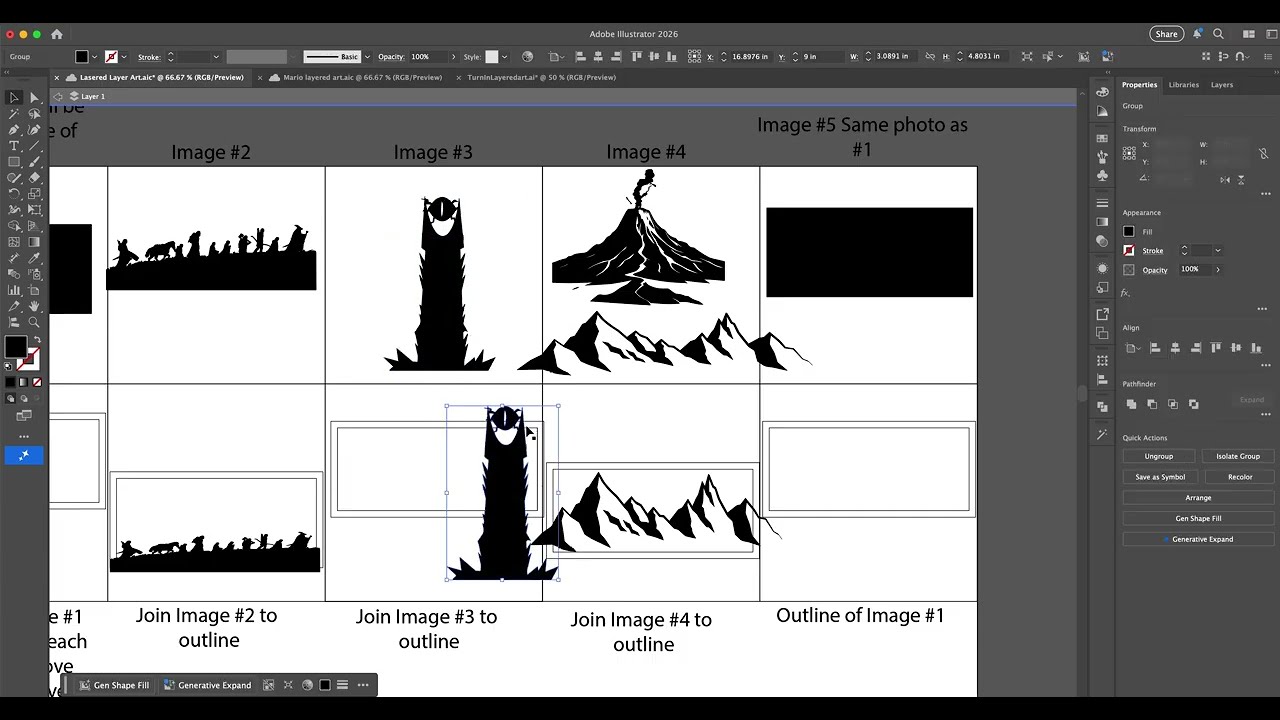Image resolution: width=1280 pixels, height=720 pixels.
Task: Swap fill and stroke in the toolbar
Action: (x=36, y=340)
